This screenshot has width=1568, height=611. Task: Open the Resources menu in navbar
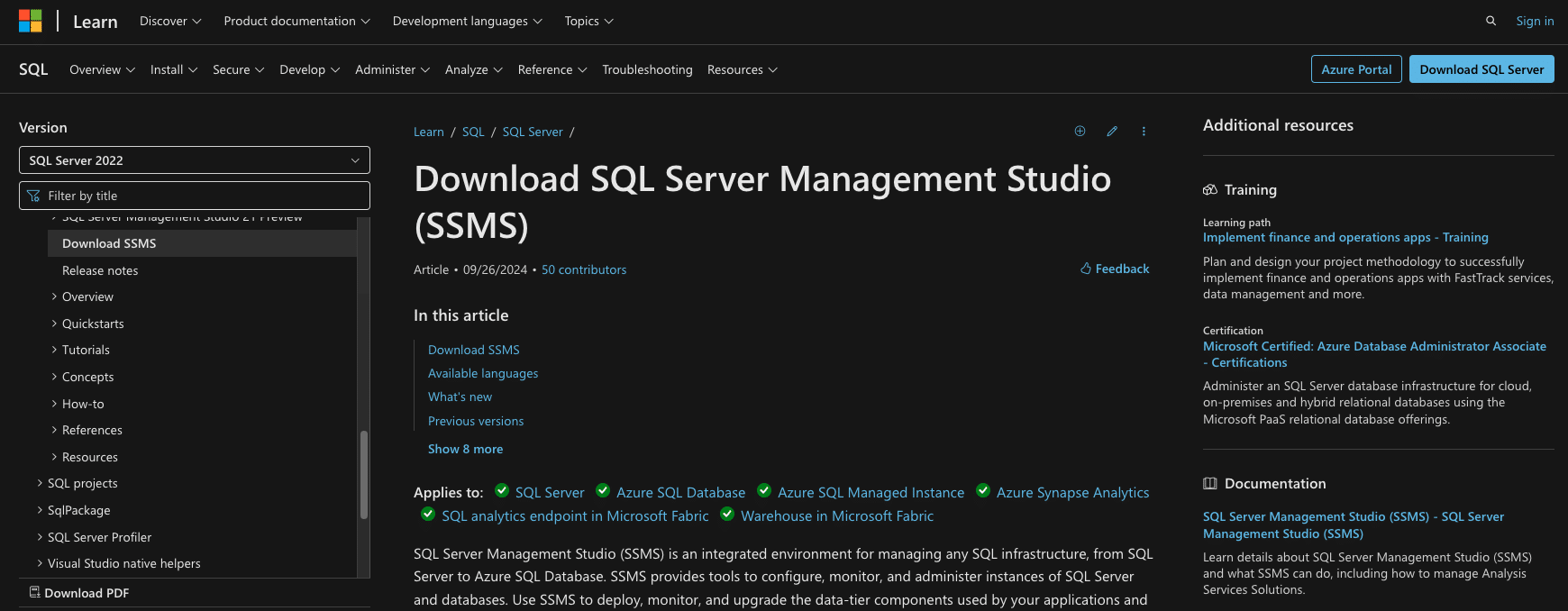point(742,69)
